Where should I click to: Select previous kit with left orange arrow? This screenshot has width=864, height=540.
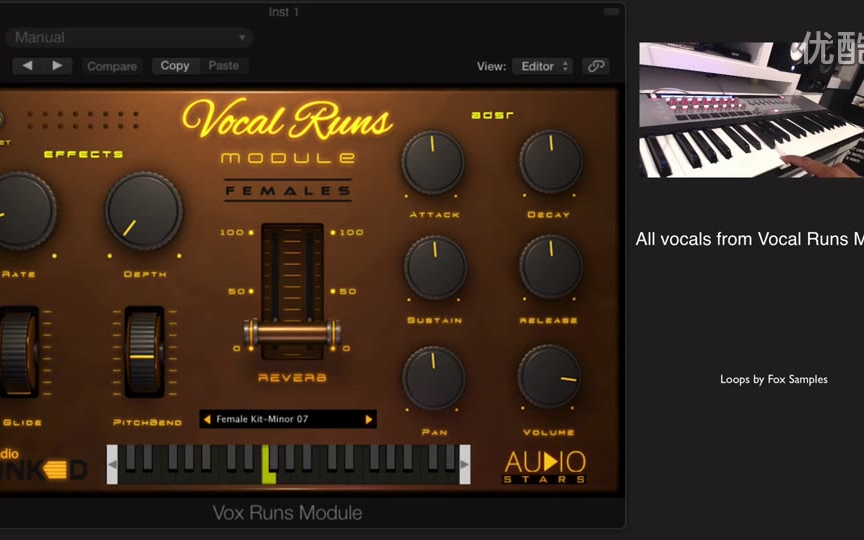pos(207,419)
